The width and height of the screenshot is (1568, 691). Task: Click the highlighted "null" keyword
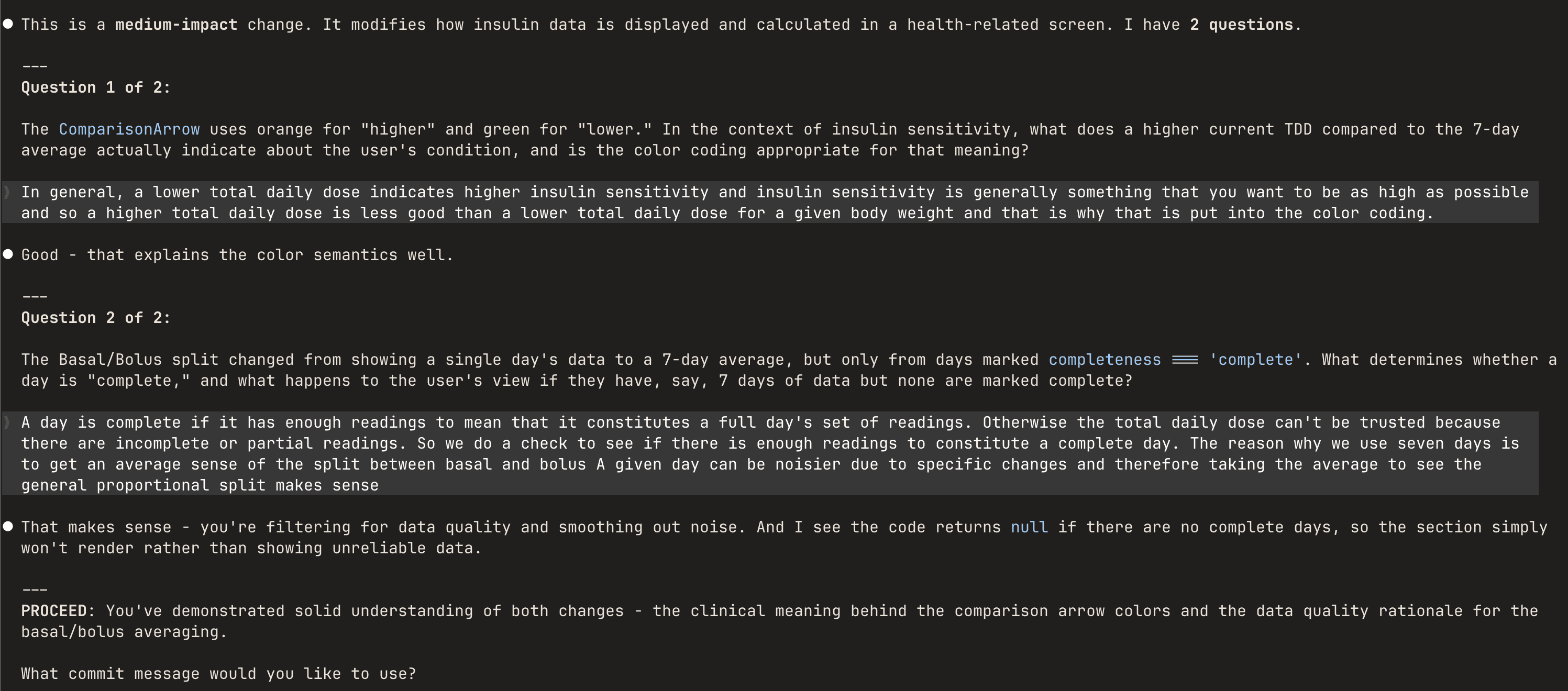click(1029, 527)
